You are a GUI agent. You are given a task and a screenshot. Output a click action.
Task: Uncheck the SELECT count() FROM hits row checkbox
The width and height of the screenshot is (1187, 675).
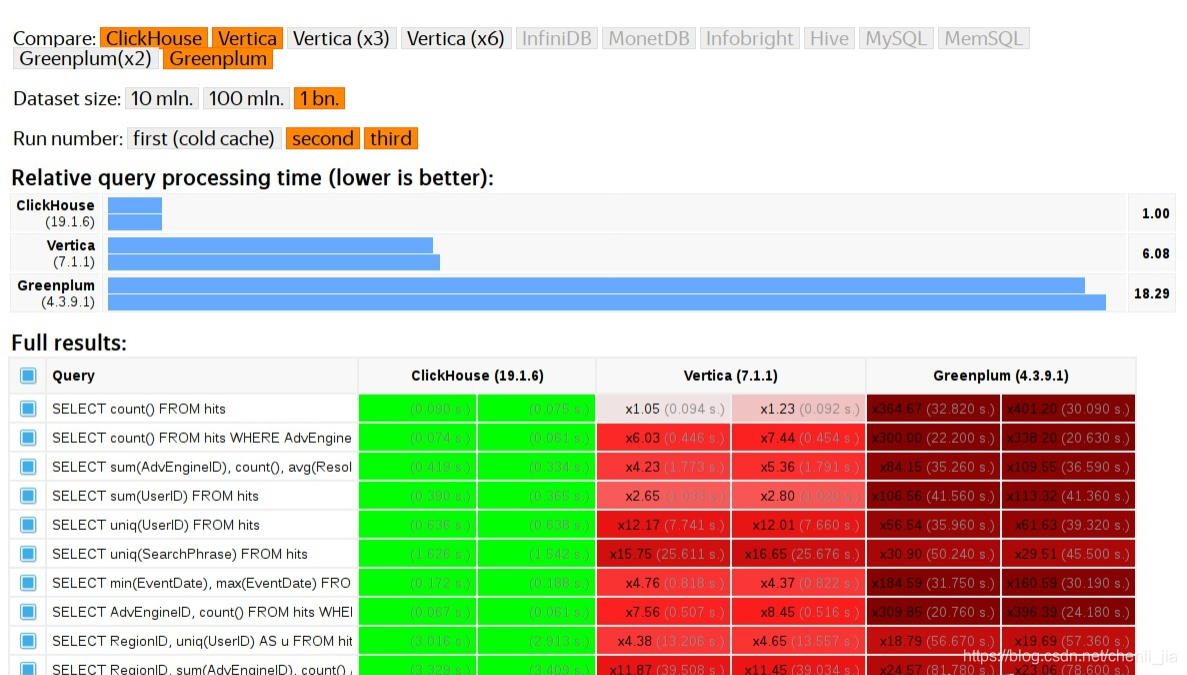(x=28, y=409)
